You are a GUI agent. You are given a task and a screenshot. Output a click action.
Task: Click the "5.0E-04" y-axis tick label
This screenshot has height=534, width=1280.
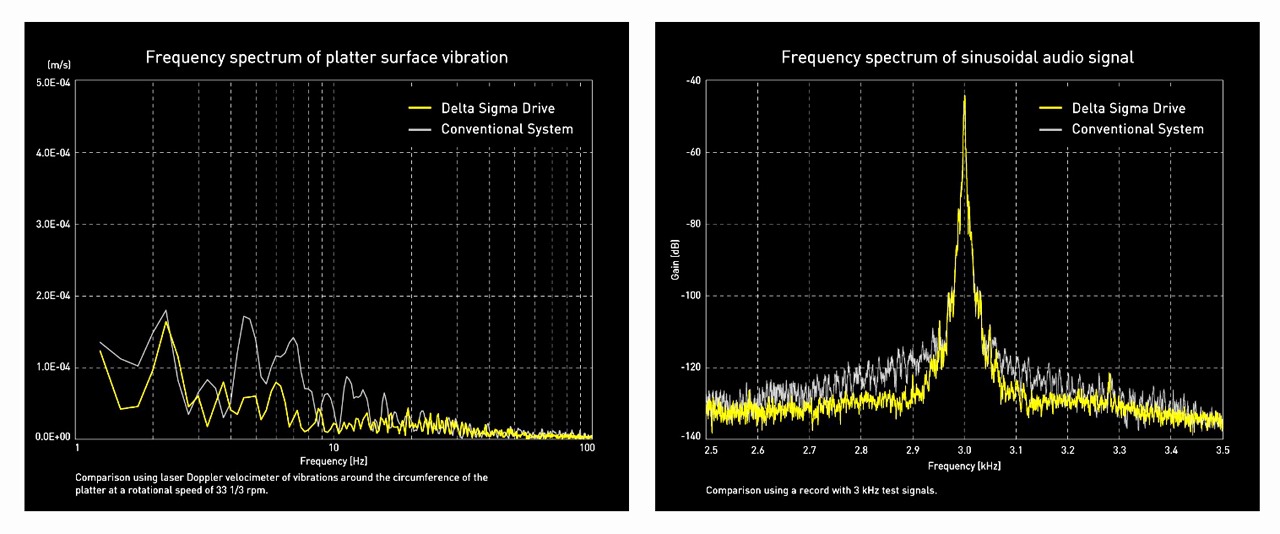[52, 81]
